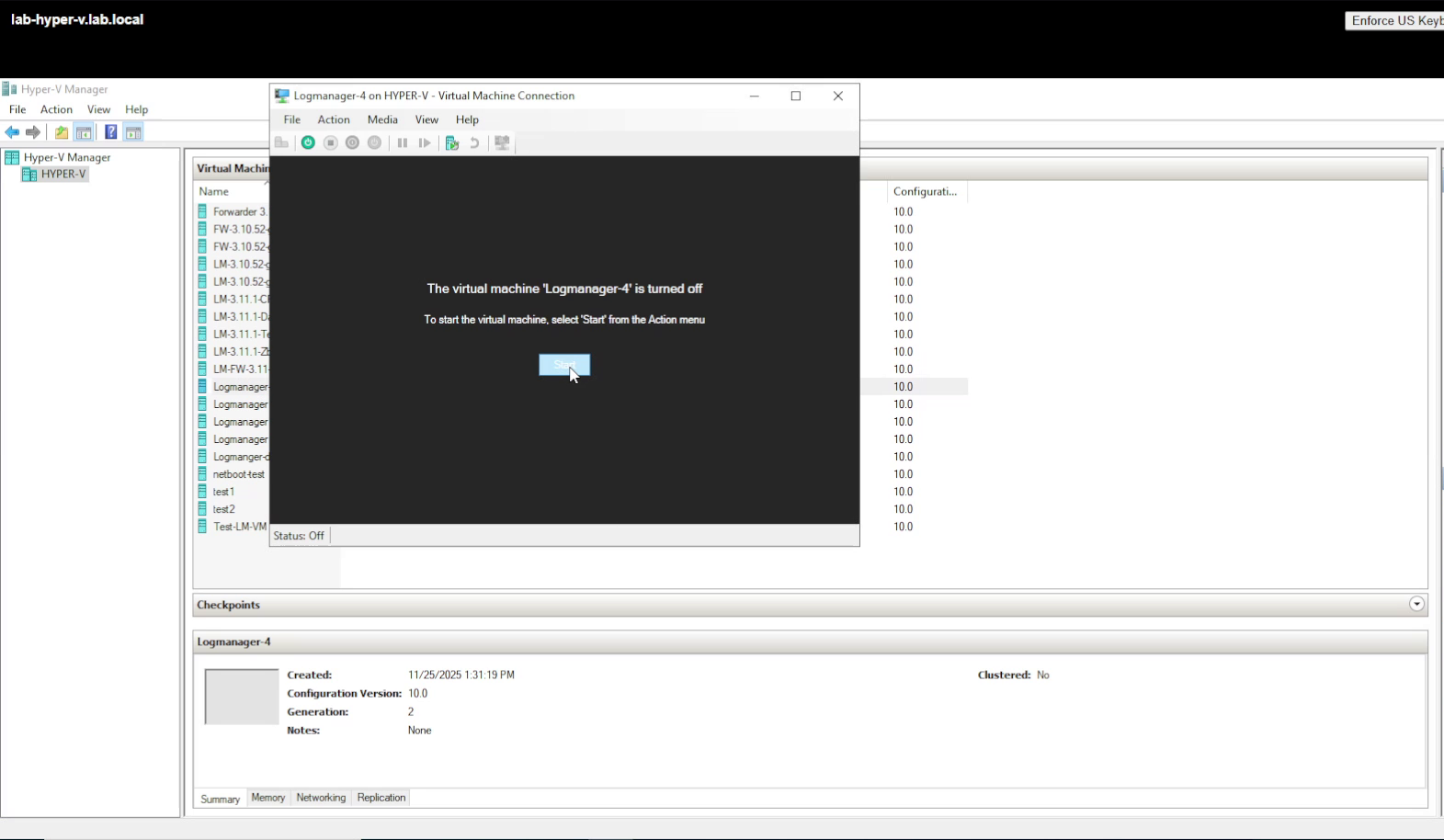1444x840 pixels.
Task: Open Help menu in Hyper-V Manager
Action: coord(136,109)
